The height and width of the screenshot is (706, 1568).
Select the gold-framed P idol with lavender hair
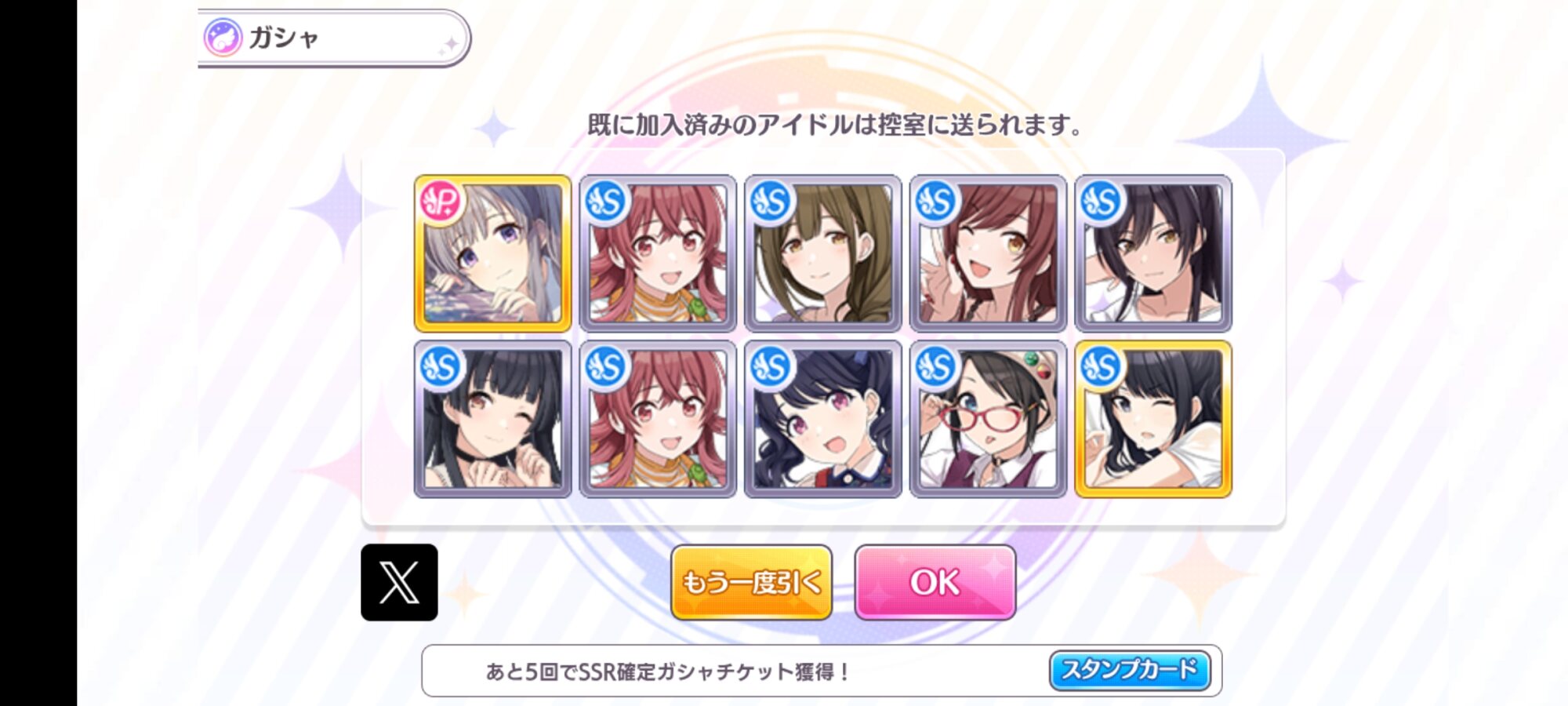pos(493,253)
